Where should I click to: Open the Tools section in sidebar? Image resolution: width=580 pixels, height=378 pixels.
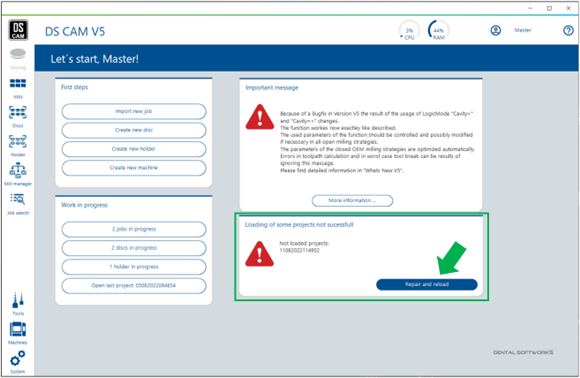(x=18, y=304)
